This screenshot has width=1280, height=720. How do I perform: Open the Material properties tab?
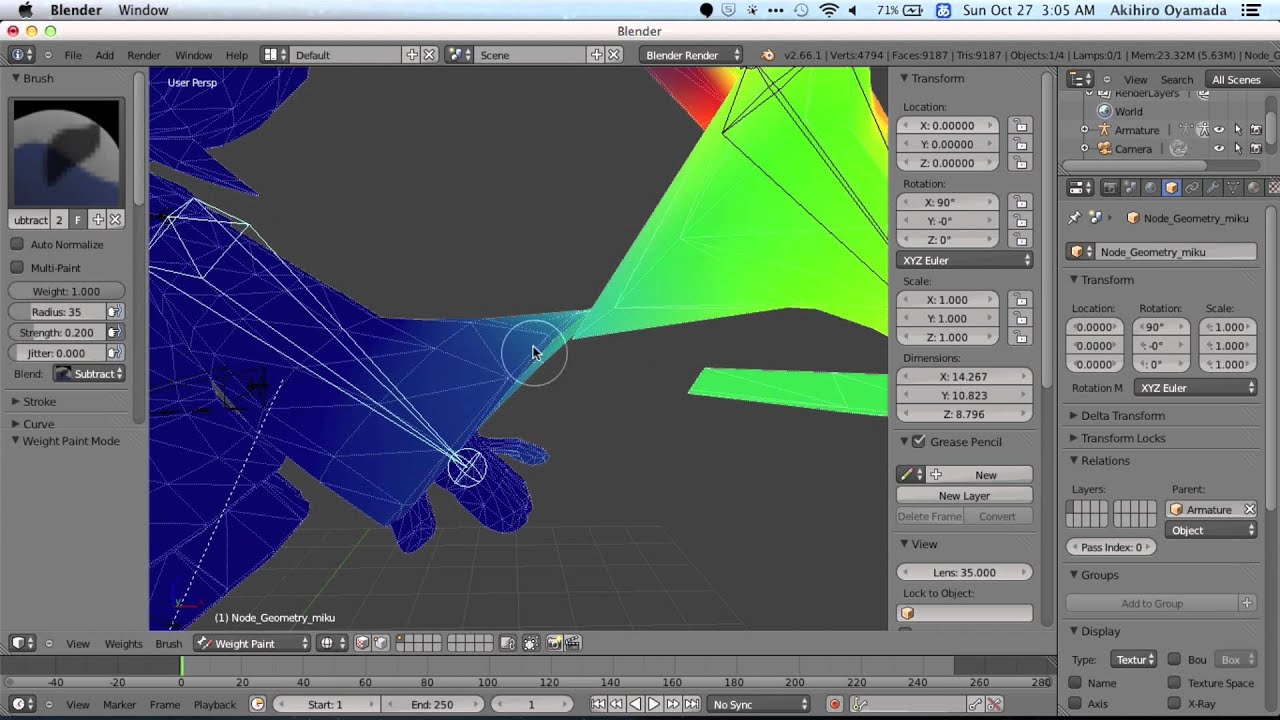coord(1254,187)
